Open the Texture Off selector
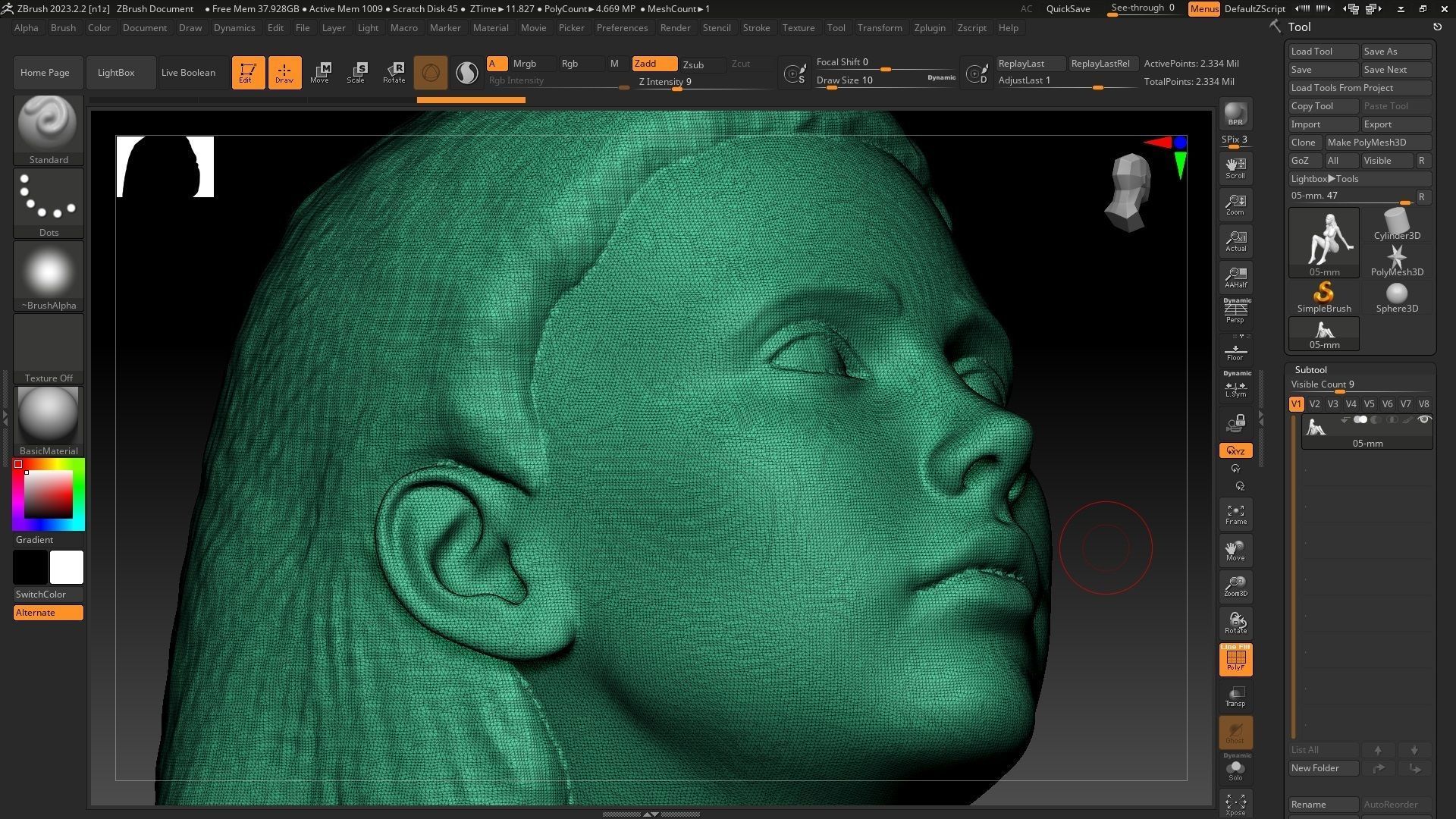The image size is (1456, 819). tap(49, 348)
